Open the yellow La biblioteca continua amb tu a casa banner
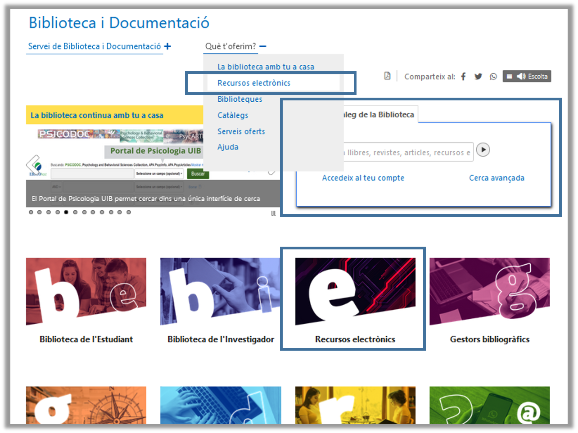Viewport: 578px width, 433px height. click(x=114, y=115)
